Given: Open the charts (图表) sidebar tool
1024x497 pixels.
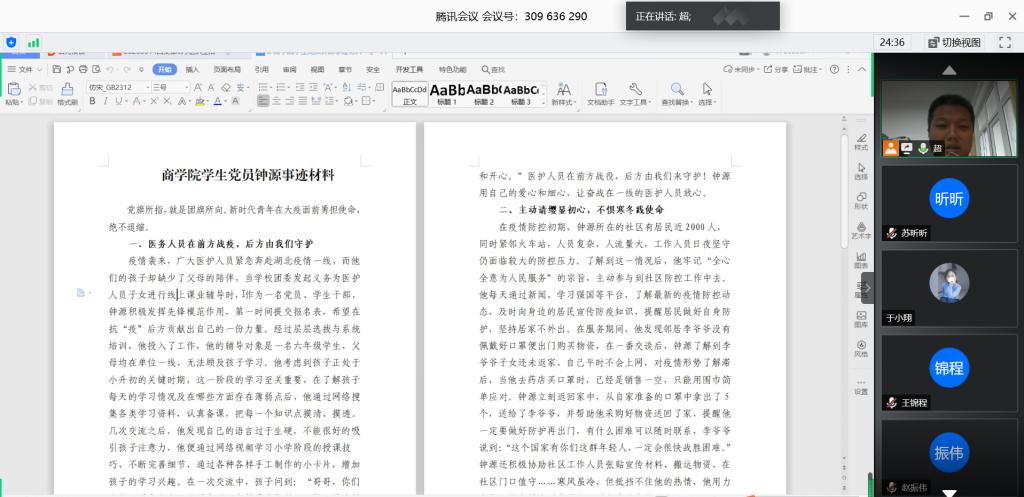Looking at the screenshot, I should 860,258.
